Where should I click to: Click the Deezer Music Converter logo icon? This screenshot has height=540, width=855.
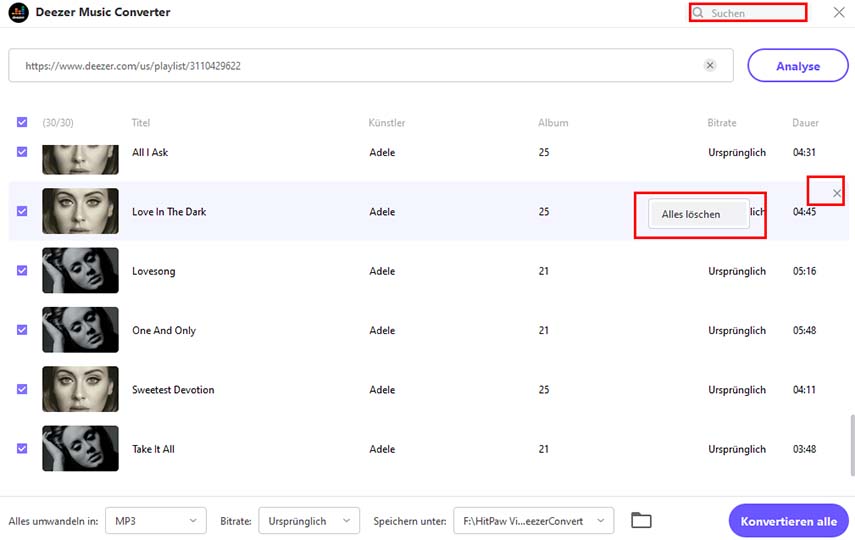point(19,12)
